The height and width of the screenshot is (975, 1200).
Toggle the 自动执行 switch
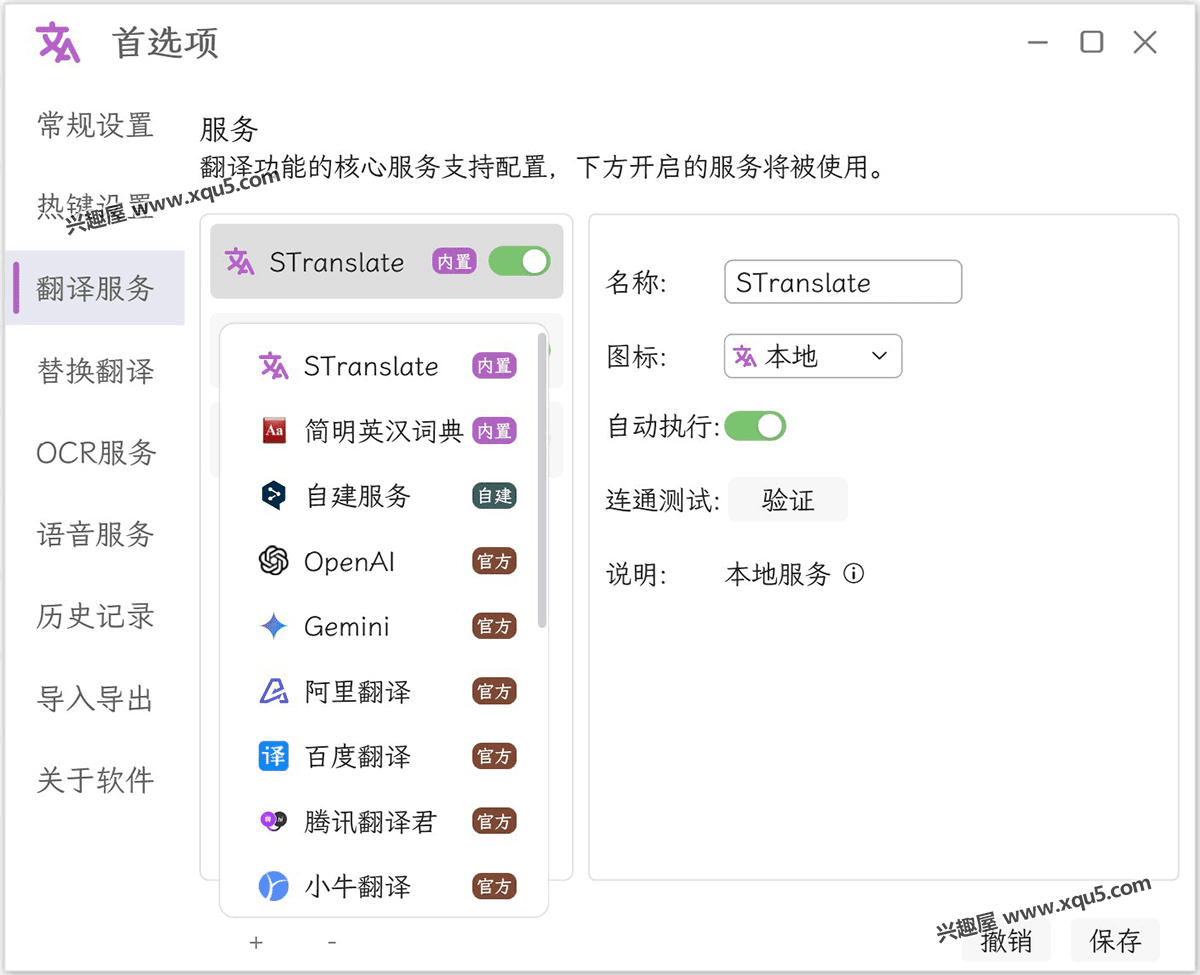[x=755, y=426]
